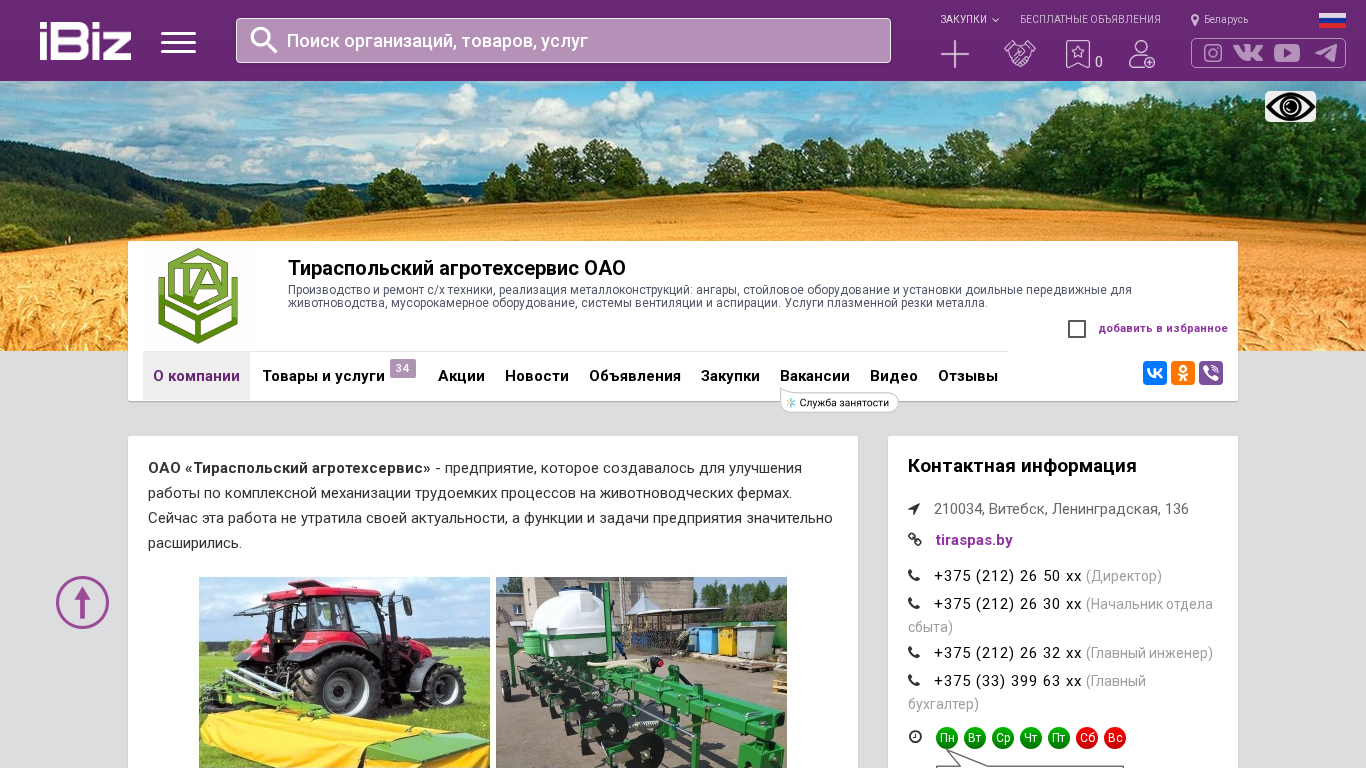Click the Tuesday (Вт) working day indicator

[x=975, y=738]
